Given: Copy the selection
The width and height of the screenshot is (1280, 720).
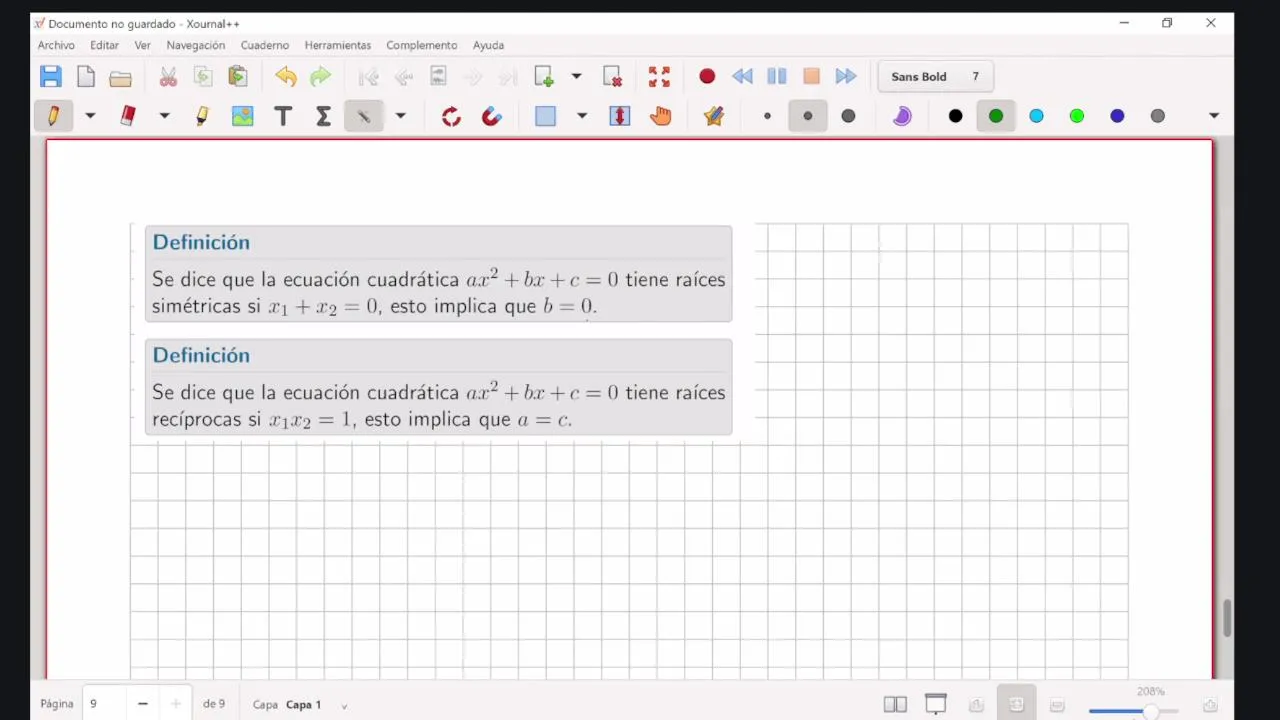Looking at the screenshot, I should pyautogui.click(x=203, y=77).
